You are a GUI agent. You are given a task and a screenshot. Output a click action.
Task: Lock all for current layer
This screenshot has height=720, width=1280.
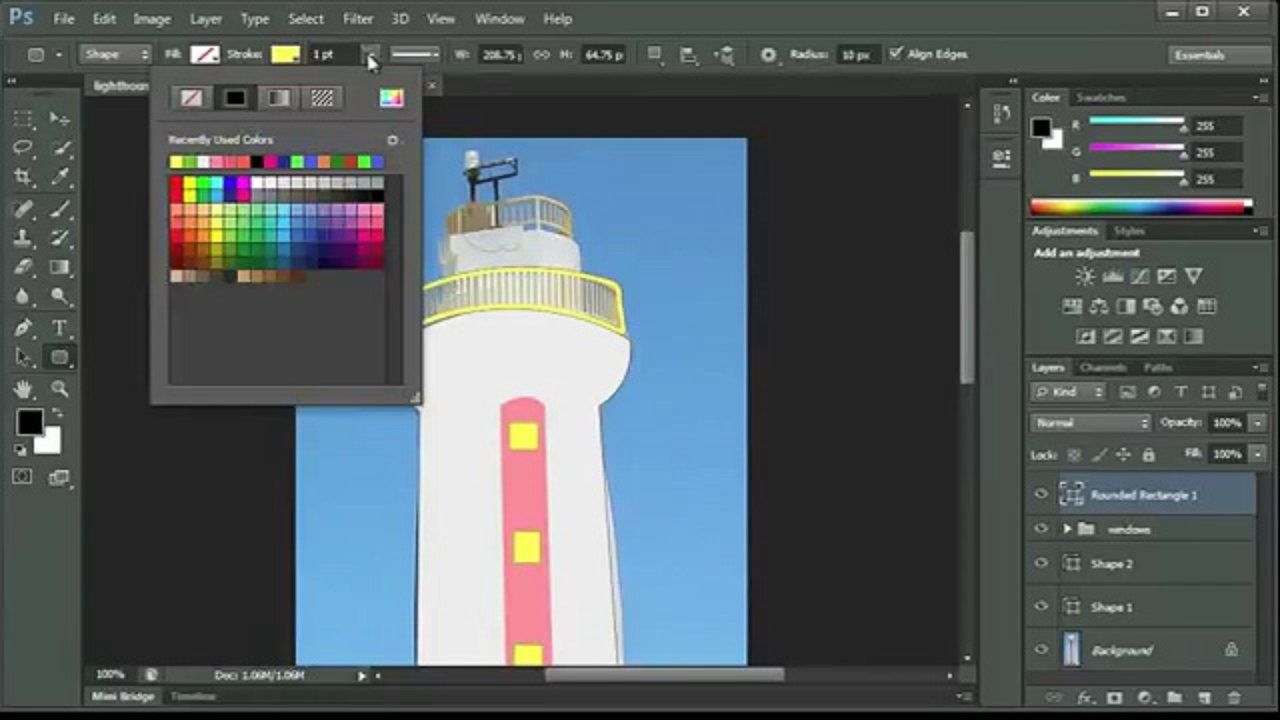pos(1148,455)
